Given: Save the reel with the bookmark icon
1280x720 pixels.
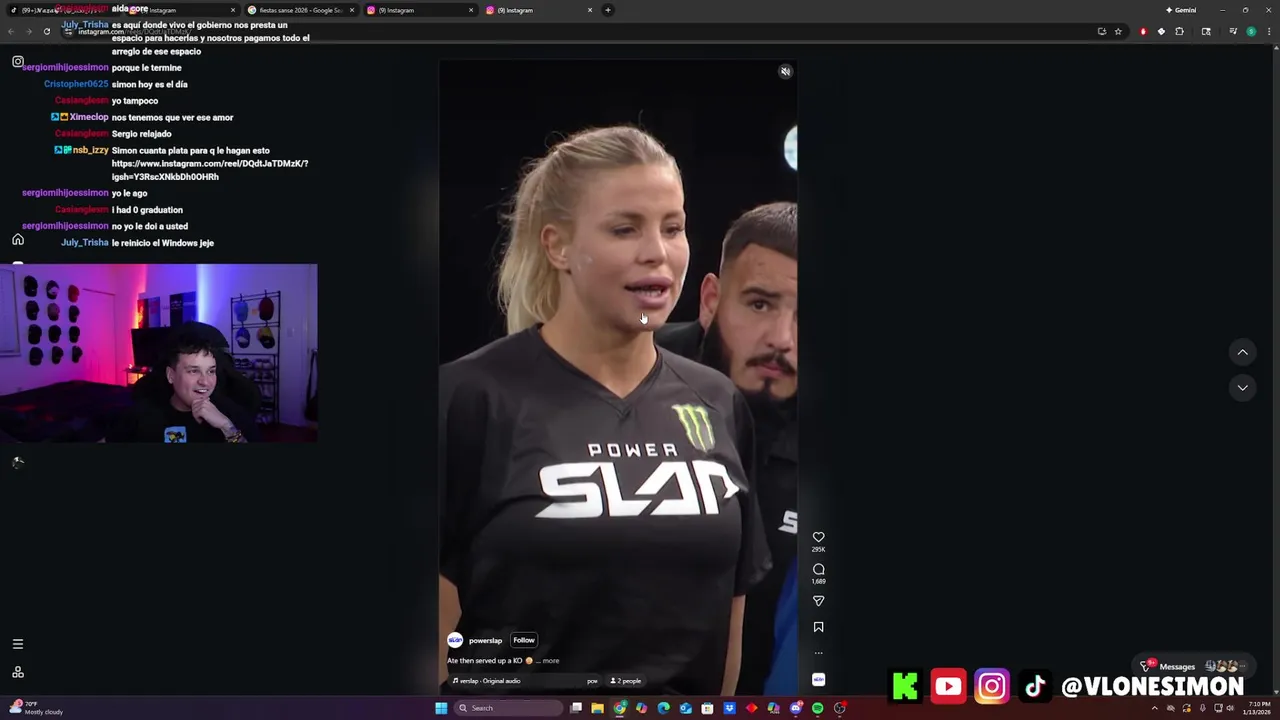Looking at the screenshot, I should tap(818, 627).
